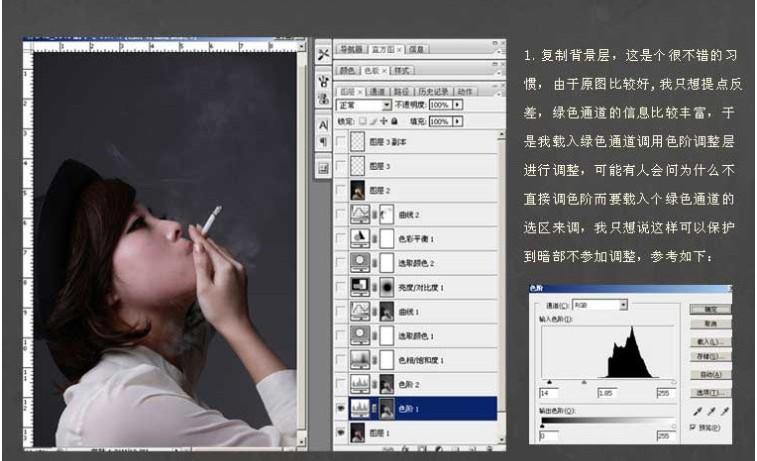Show the 亮度/对比度 1 layer
The width and height of the screenshot is (757, 461).
coord(341,287)
